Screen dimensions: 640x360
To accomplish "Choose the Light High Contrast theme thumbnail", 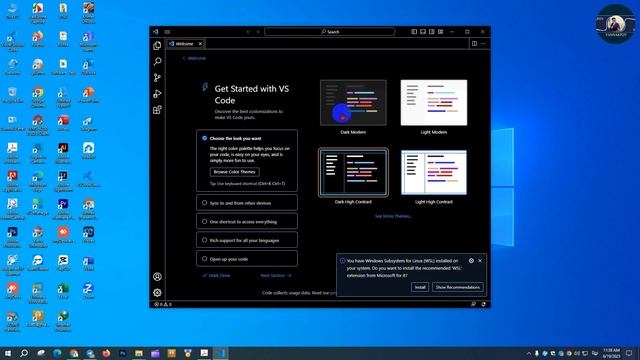I will 434,173.
